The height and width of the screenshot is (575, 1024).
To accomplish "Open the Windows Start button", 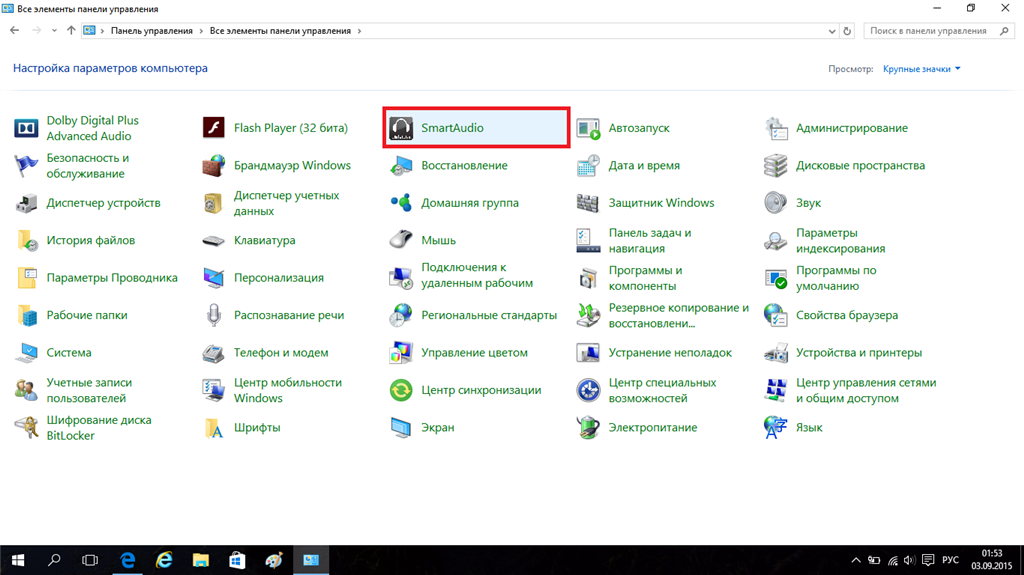I will pyautogui.click(x=18, y=560).
